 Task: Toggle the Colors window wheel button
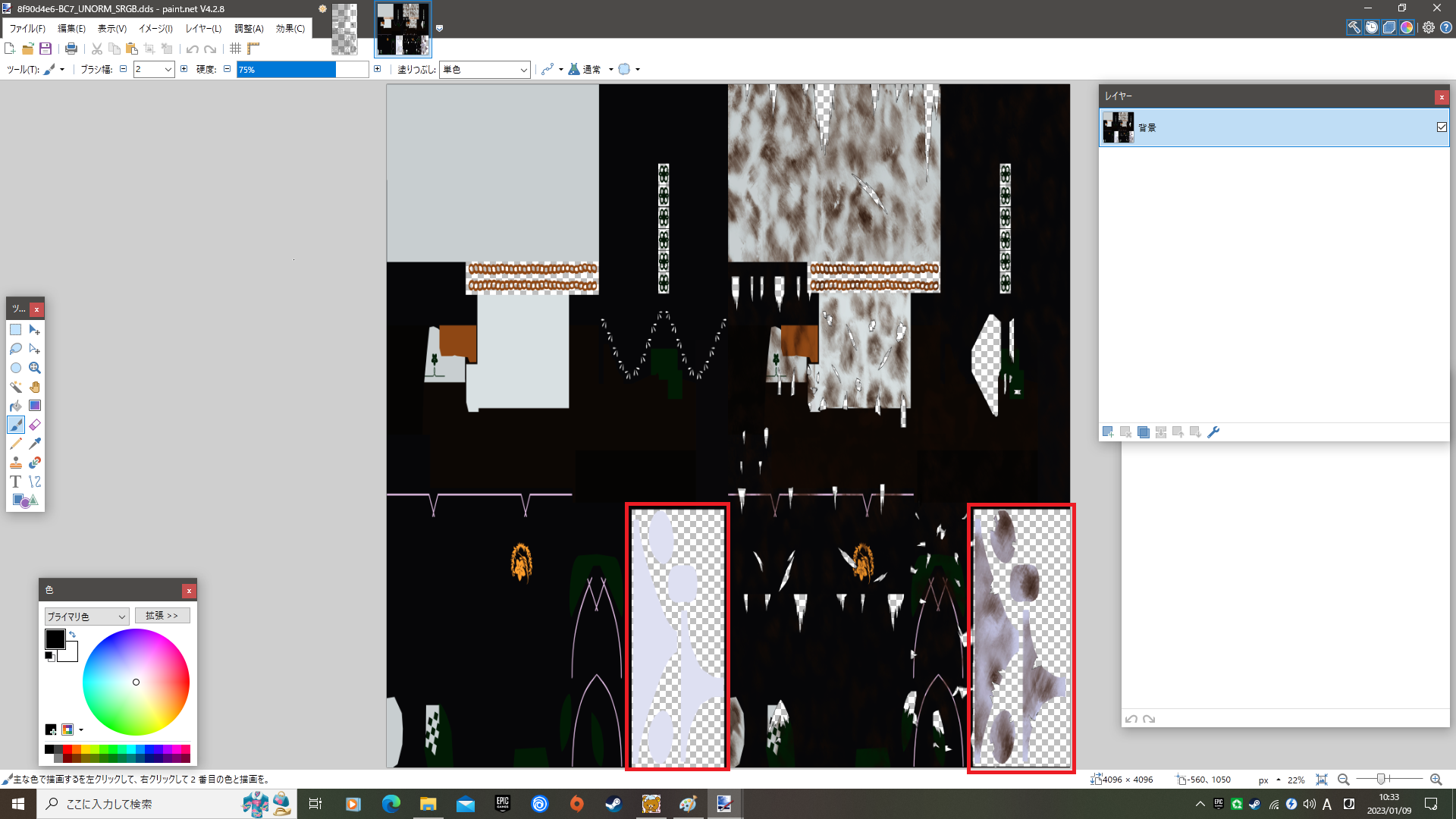(1407, 27)
